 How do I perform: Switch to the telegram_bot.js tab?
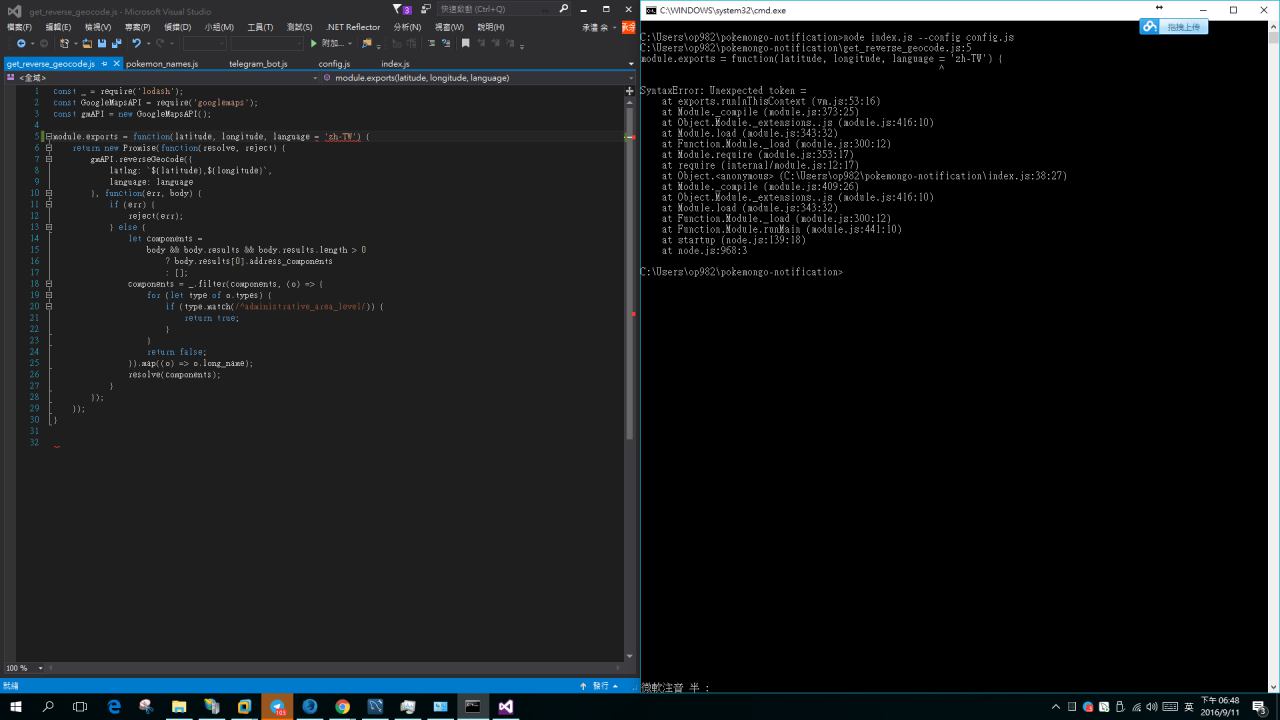258,64
